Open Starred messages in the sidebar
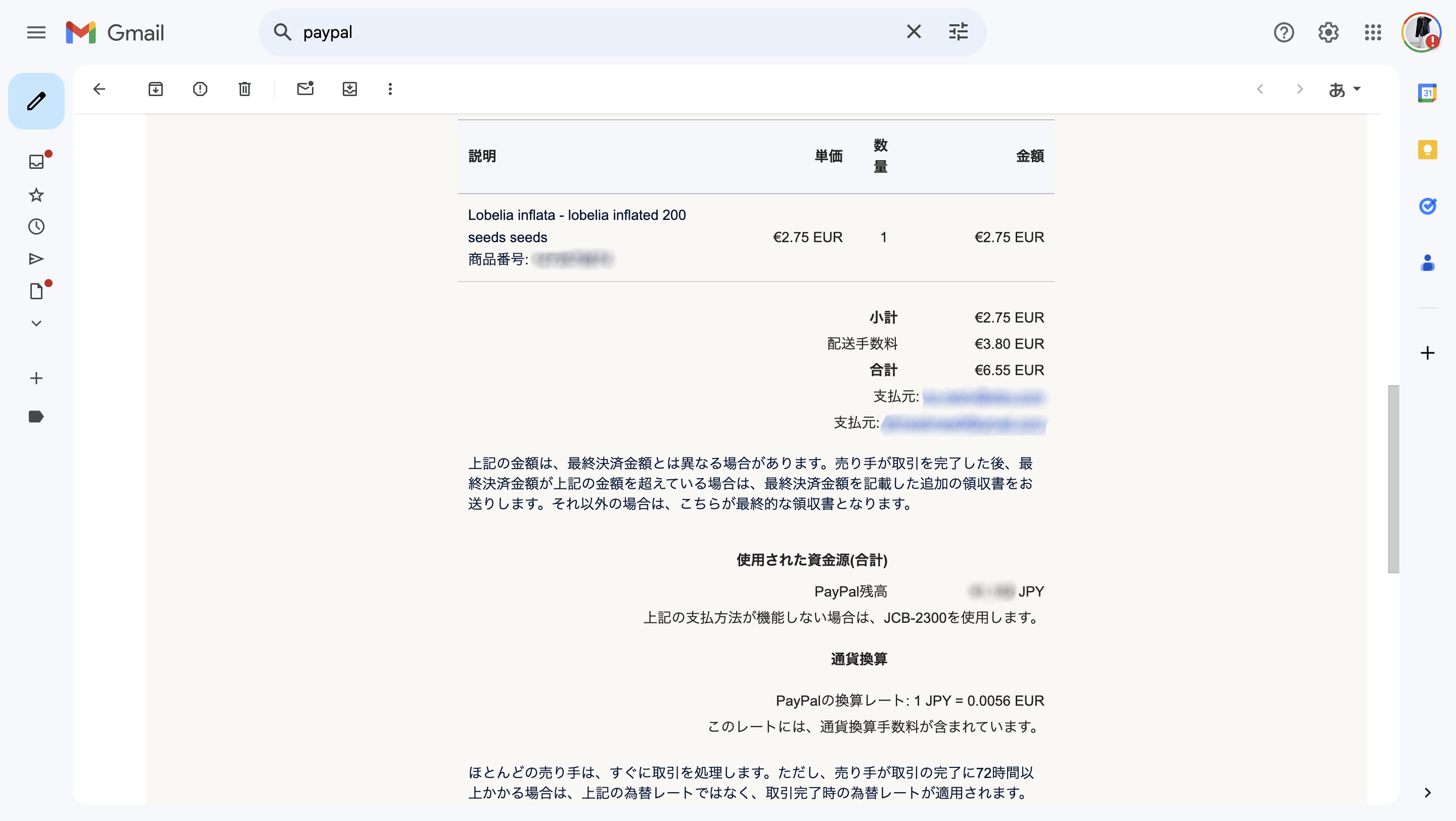The width and height of the screenshot is (1456, 821). (x=36, y=195)
